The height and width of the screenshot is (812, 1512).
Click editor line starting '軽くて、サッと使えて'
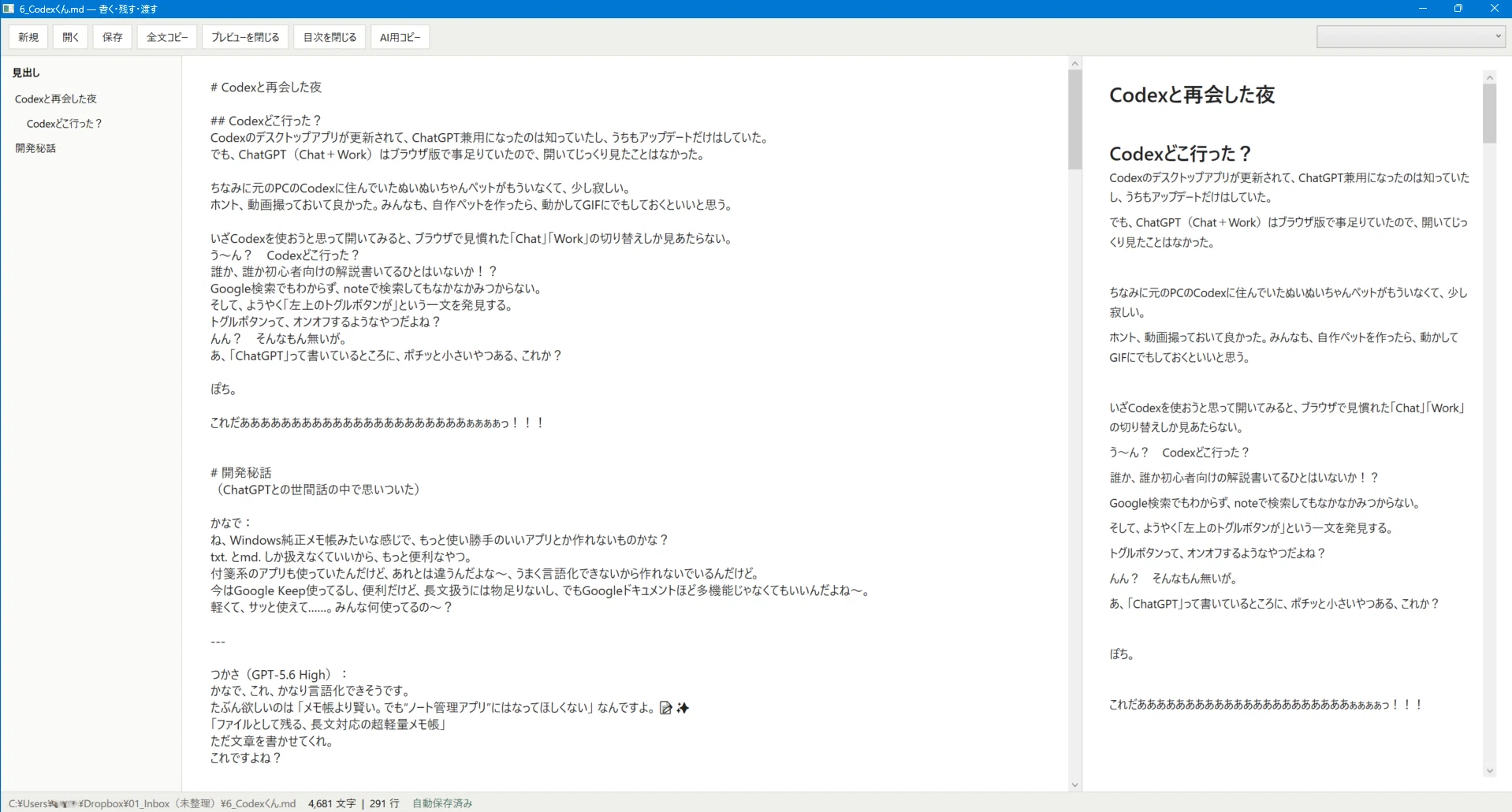pyautogui.click(x=331, y=607)
